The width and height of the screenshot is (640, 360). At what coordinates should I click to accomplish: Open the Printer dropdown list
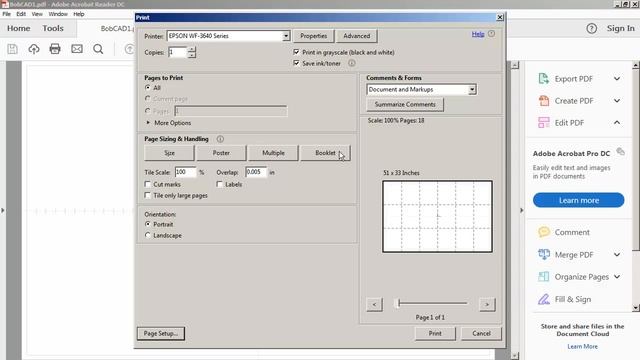click(286, 36)
